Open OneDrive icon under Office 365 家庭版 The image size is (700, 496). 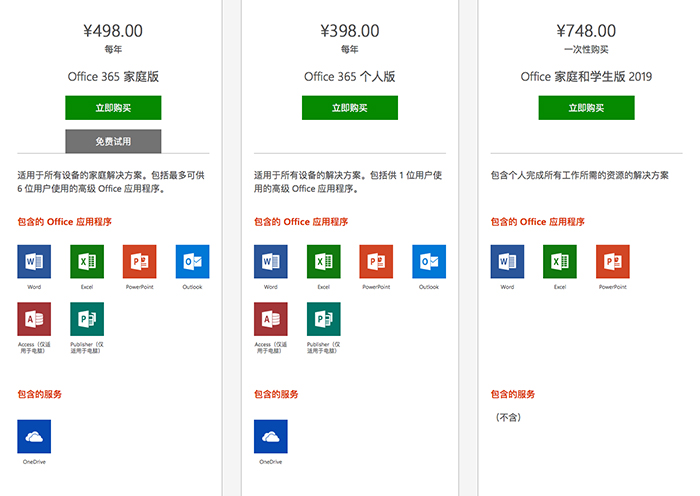point(34,436)
